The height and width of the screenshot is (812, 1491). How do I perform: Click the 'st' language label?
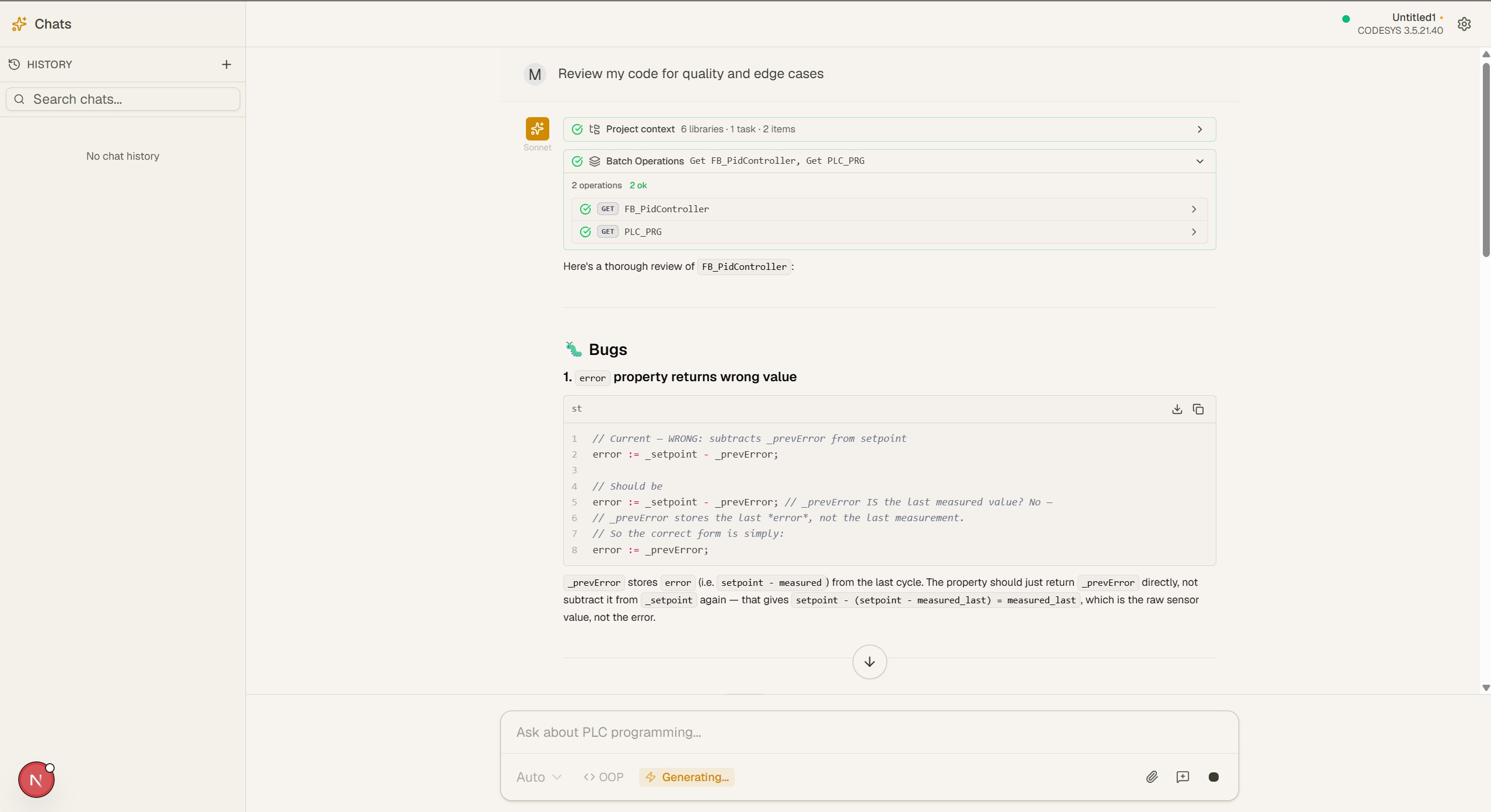[577, 409]
